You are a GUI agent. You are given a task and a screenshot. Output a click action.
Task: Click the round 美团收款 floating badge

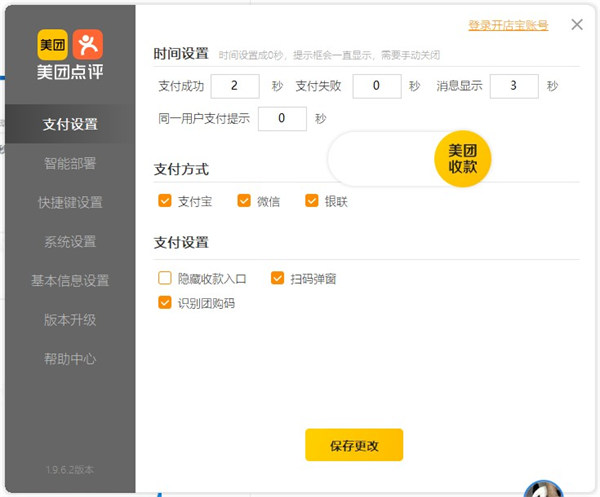tap(462, 159)
